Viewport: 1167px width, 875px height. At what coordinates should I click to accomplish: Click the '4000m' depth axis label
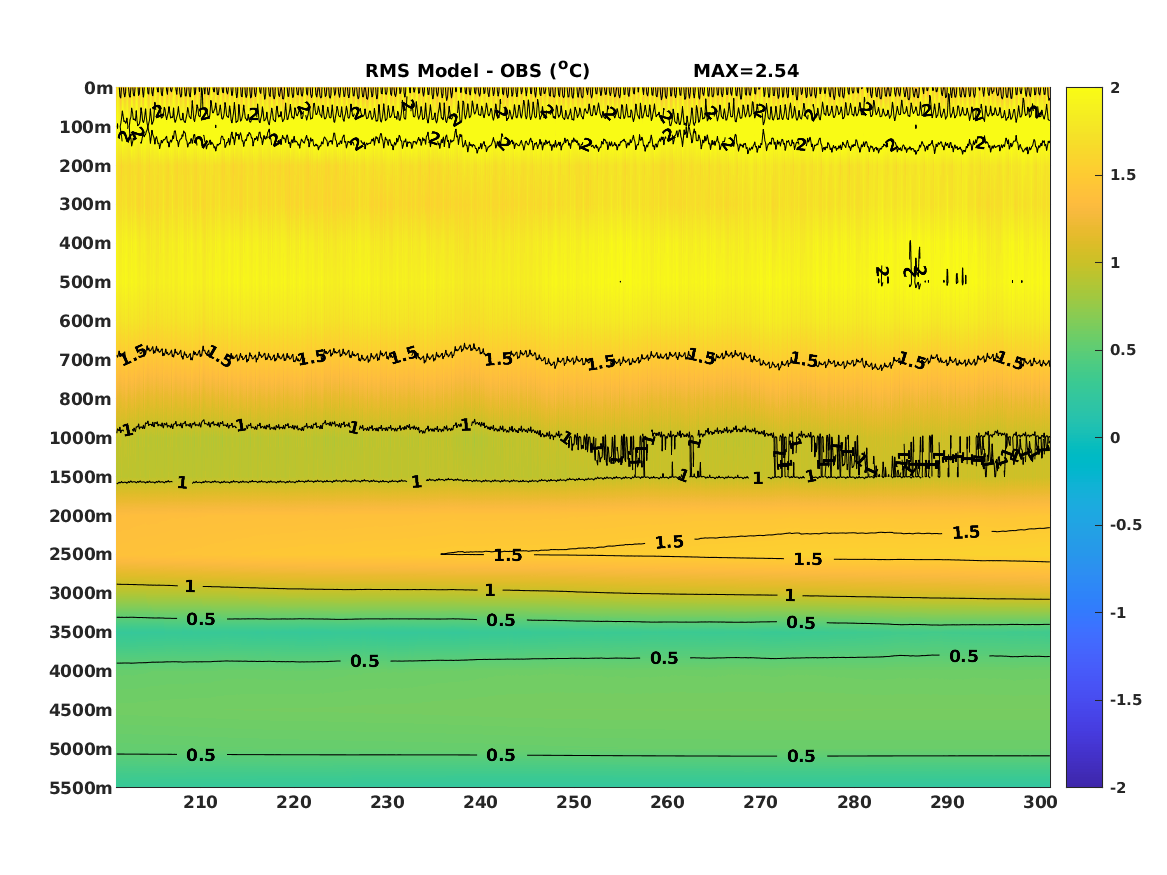(81, 671)
